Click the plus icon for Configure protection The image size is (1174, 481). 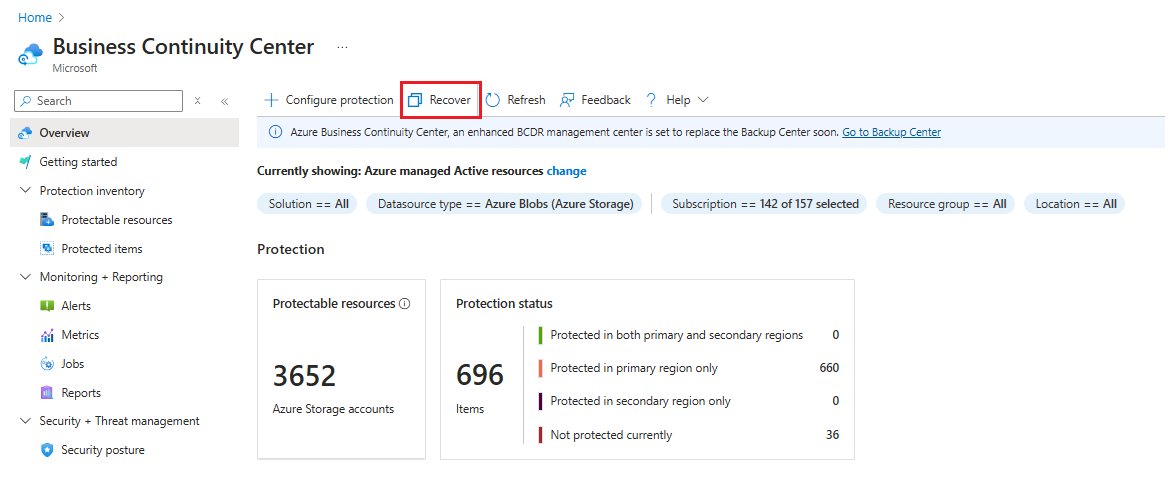[x=272, y=100]
